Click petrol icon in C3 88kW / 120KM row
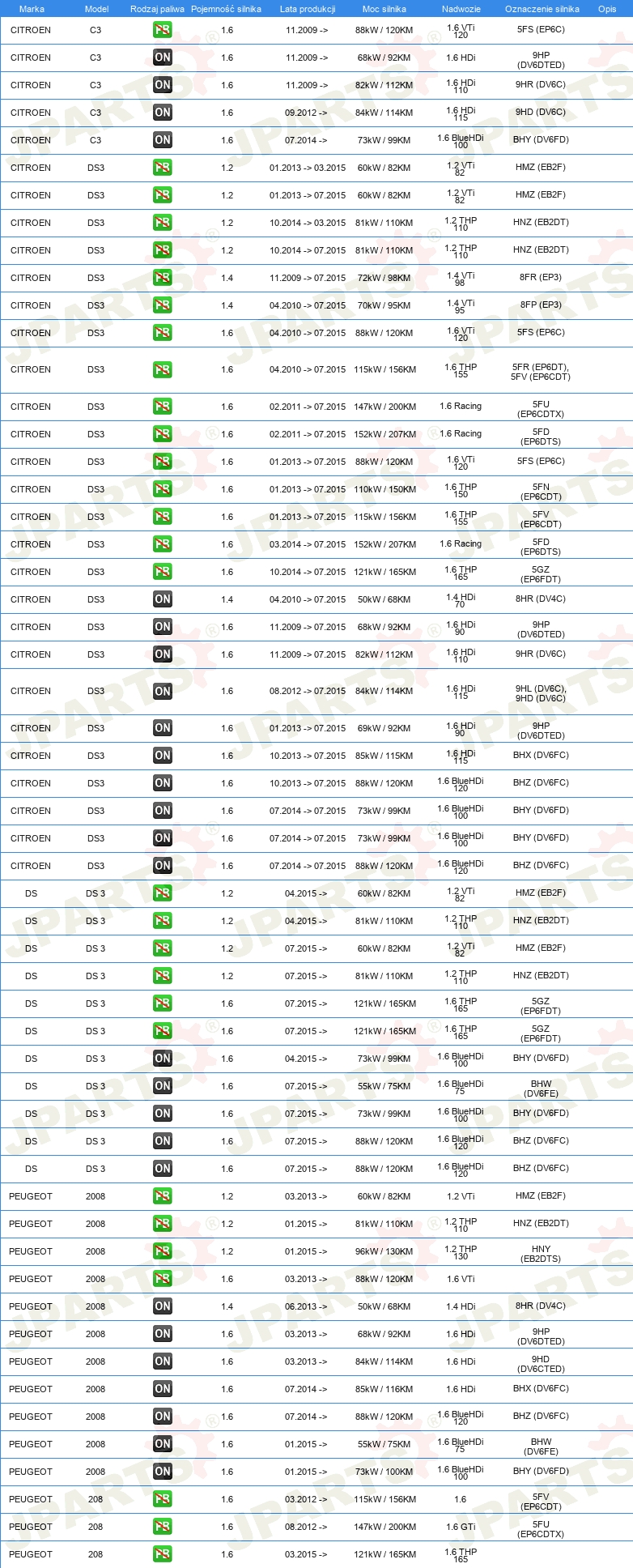Viewport: 633px width, 1568px height. 163,30
